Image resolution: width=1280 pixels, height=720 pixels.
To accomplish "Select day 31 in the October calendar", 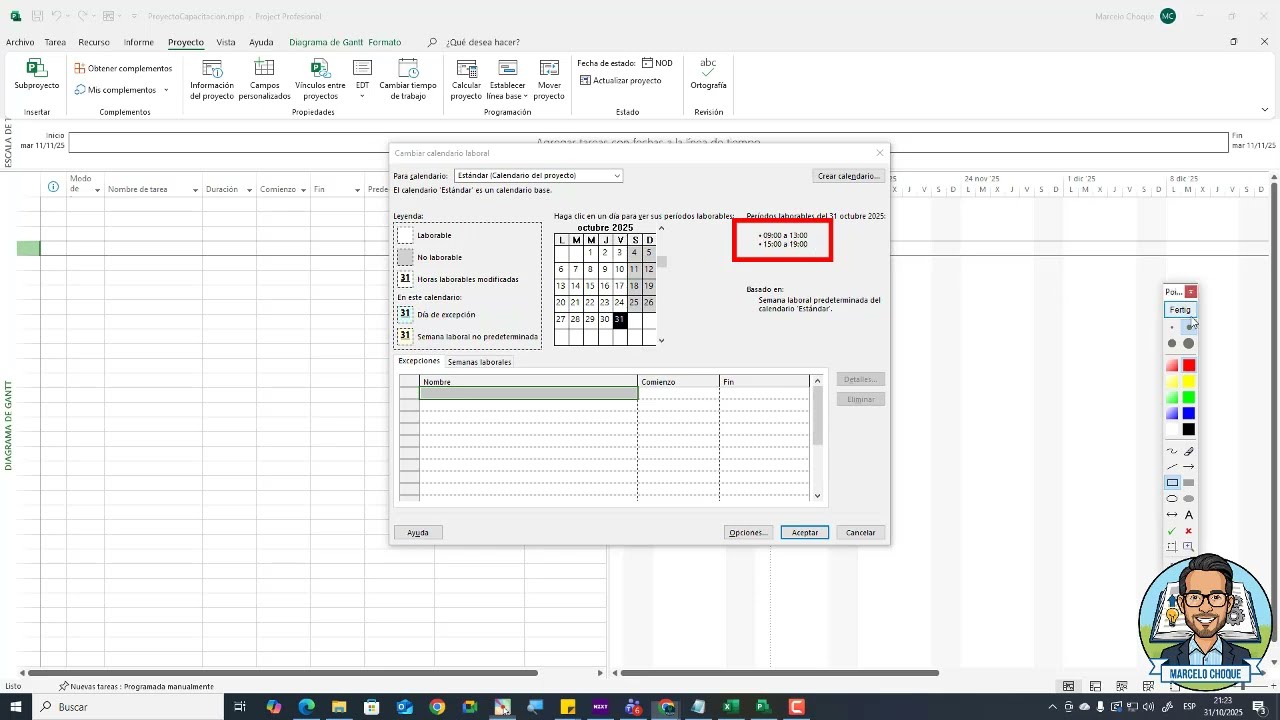I will [620, 320].
